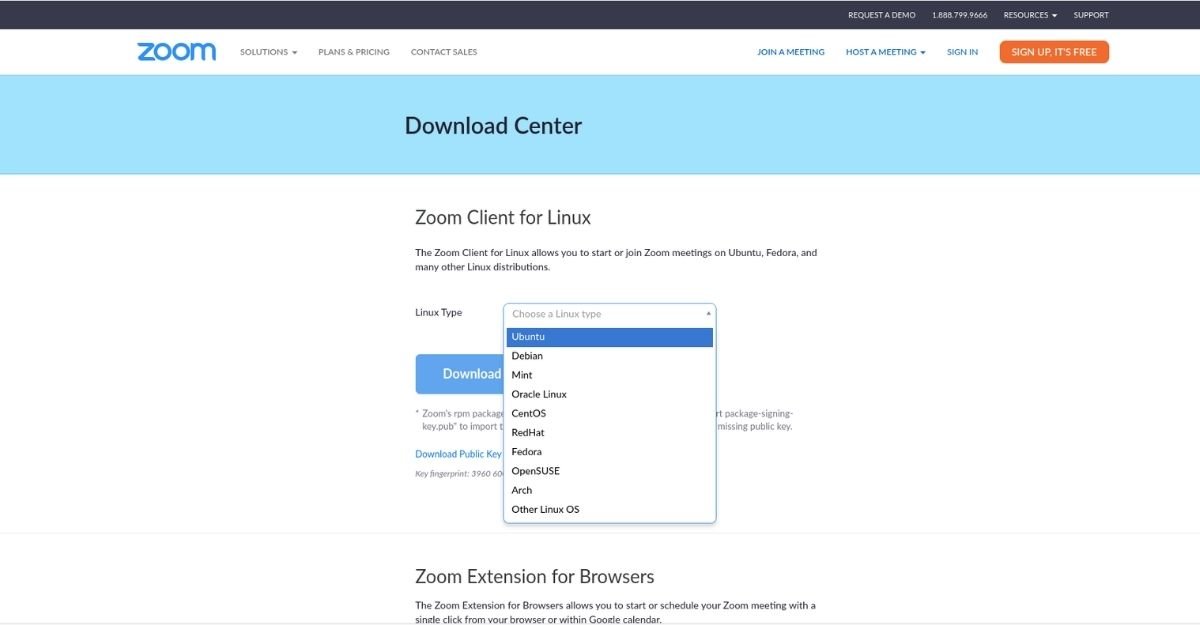Open the Support page
Screen dimensions: 1200x625
[x=1091, y=15]
